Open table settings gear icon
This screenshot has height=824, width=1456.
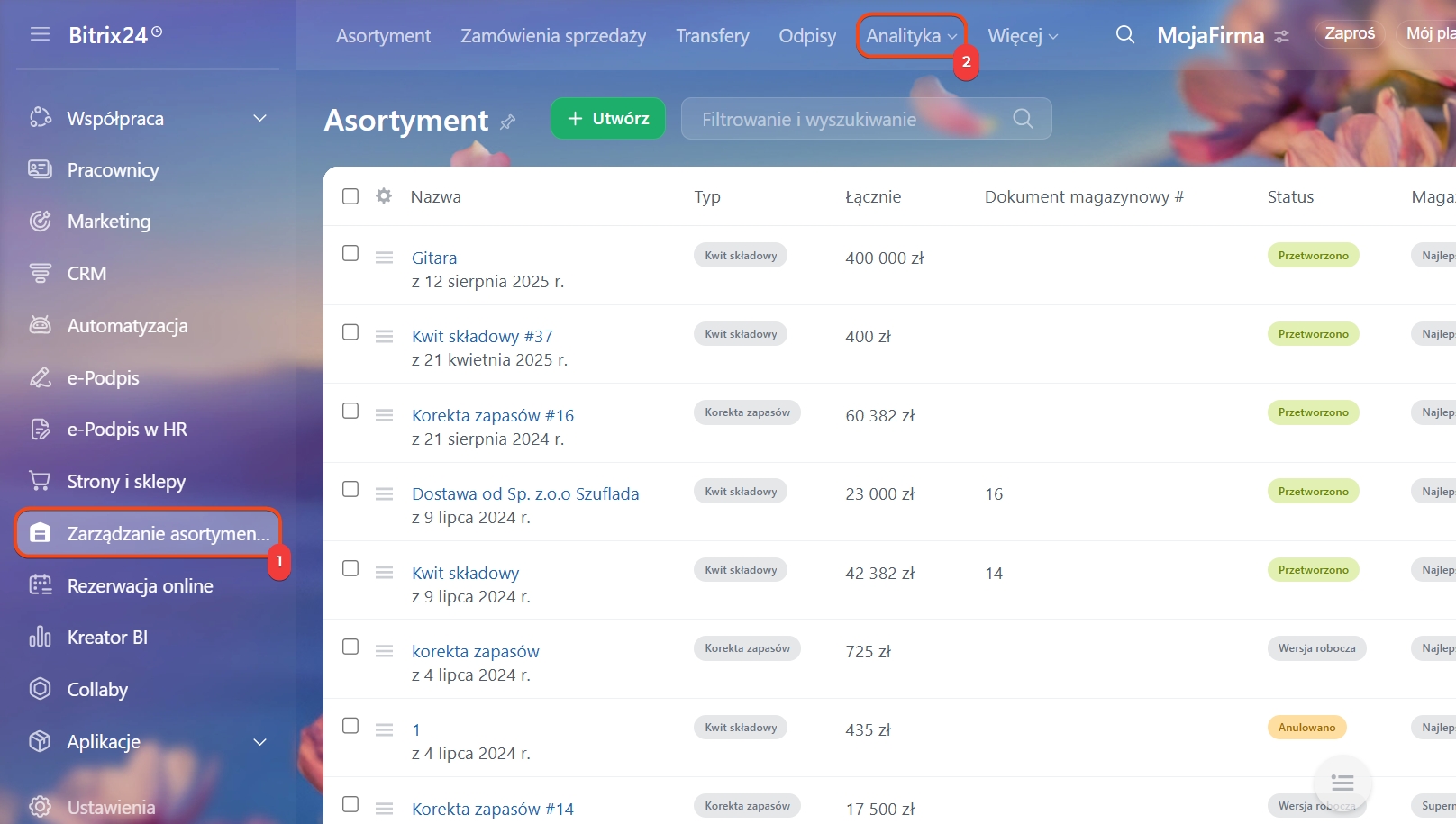384,196
